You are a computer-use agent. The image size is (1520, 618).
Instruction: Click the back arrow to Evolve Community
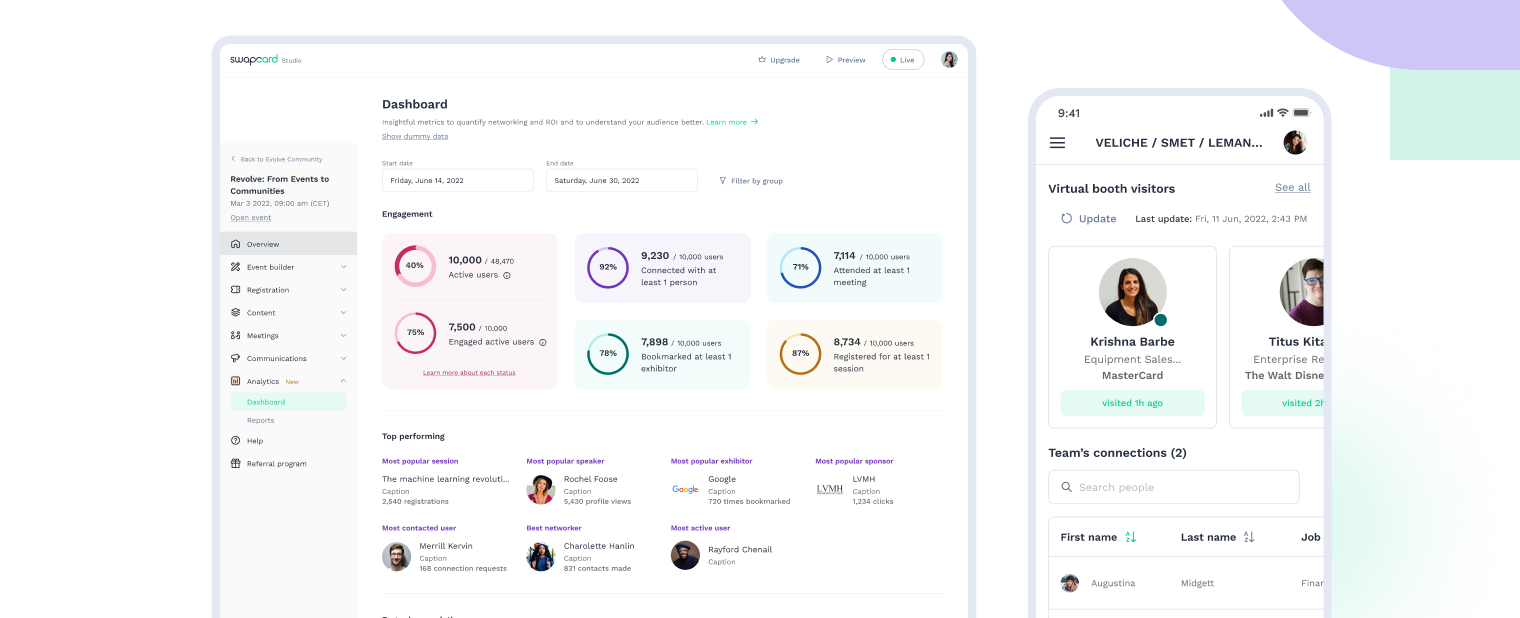tap(233, 159)
